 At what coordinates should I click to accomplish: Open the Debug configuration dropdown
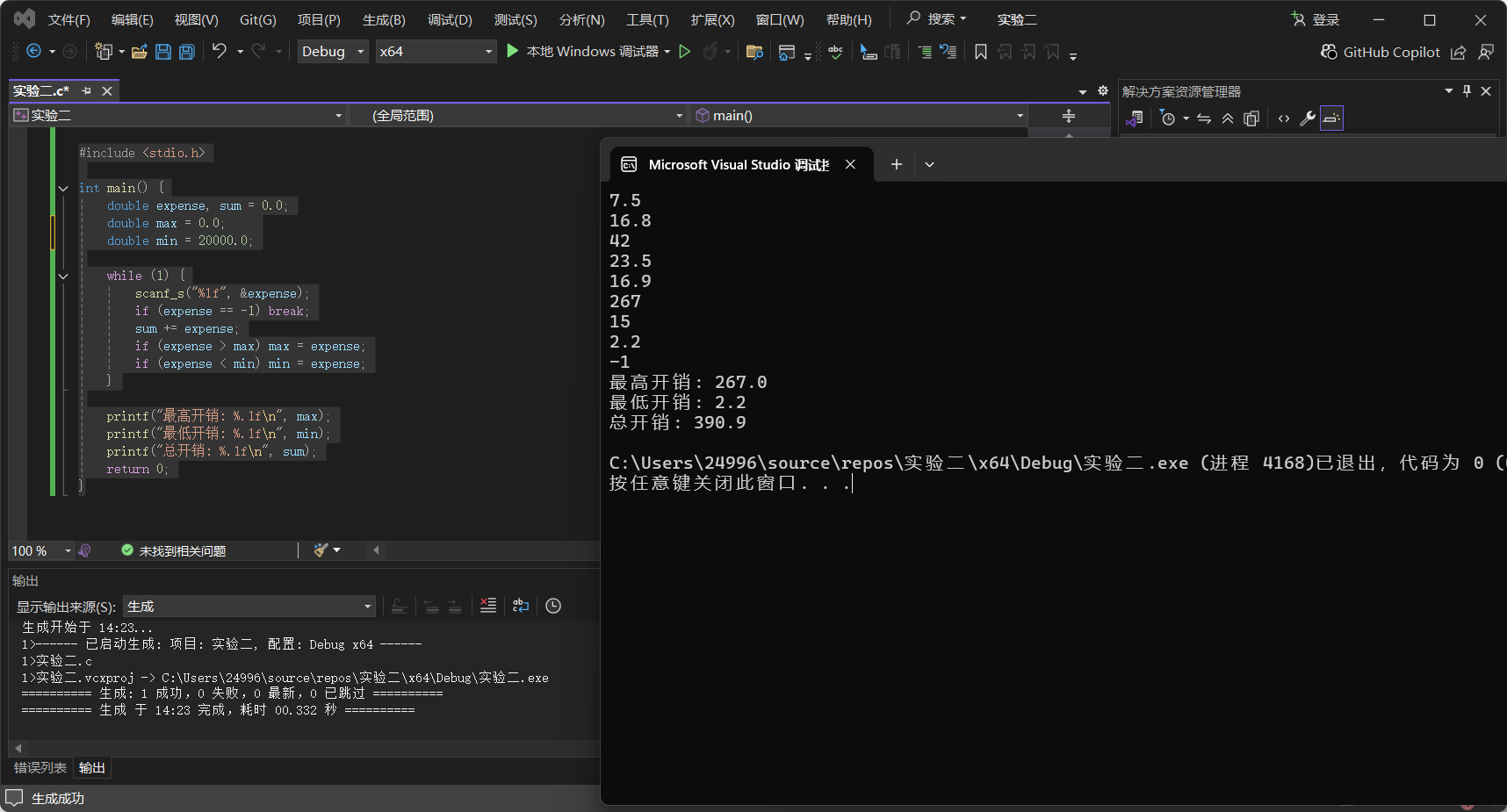click(x=333, y=52)
